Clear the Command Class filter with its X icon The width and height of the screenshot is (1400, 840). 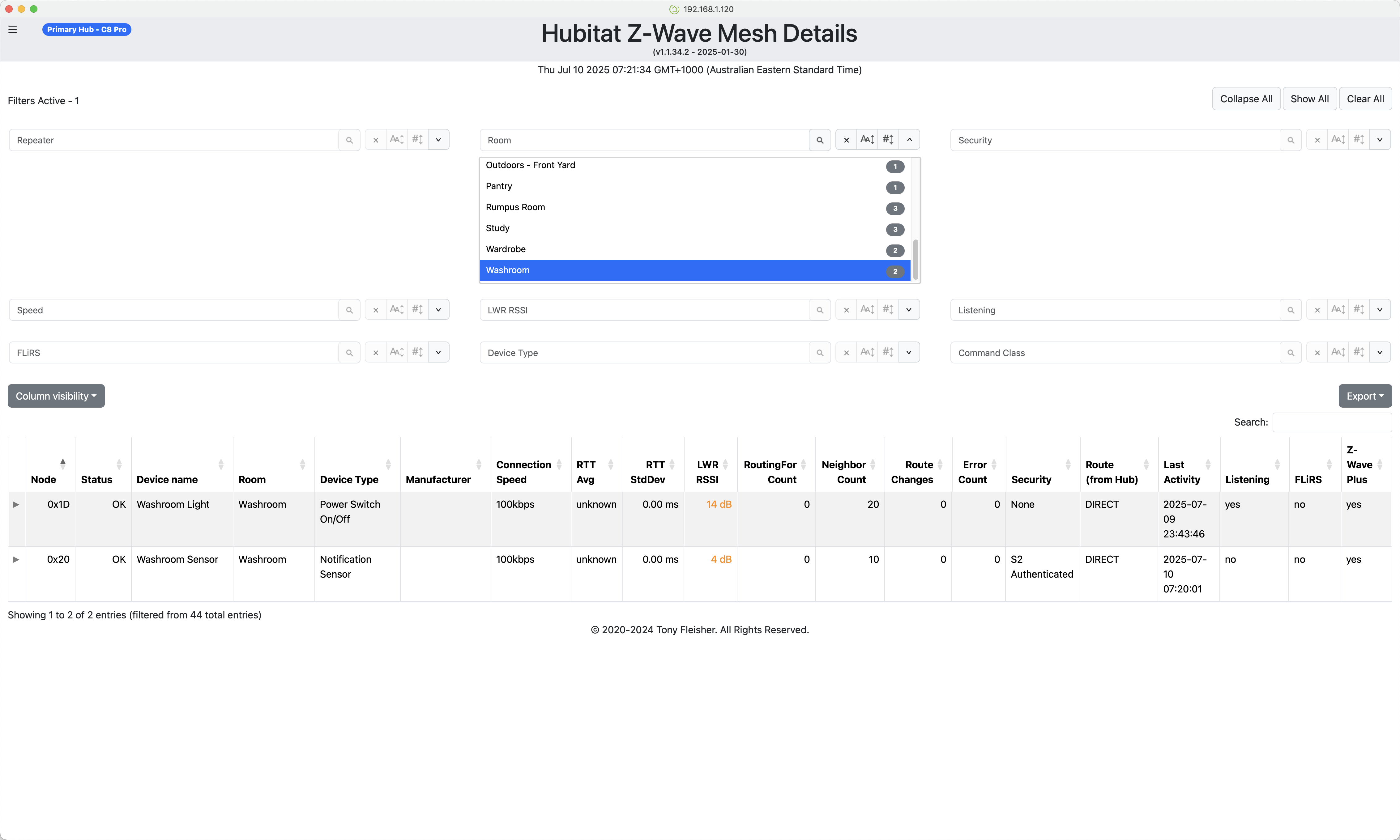click(x=1317, y=352)
